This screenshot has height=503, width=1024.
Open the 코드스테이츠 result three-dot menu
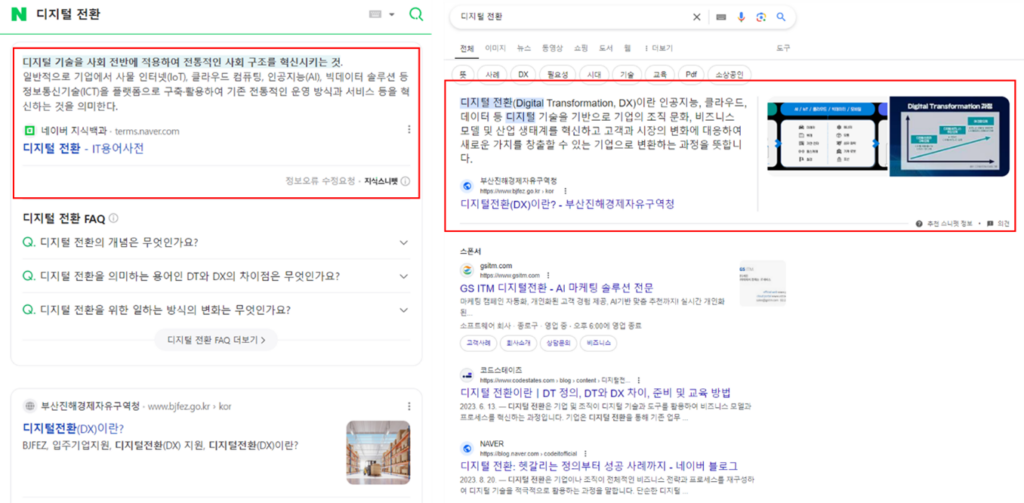click(x=638, y=380)
